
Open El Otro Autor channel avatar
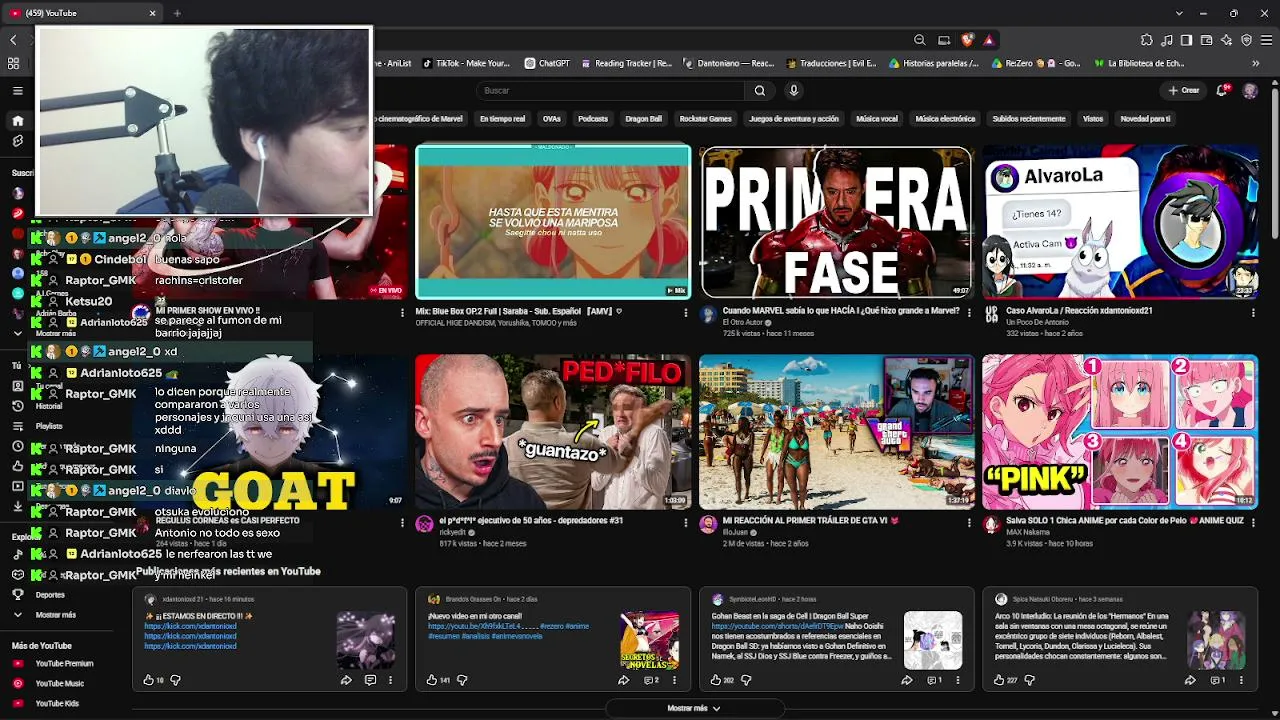click(709, 314)
